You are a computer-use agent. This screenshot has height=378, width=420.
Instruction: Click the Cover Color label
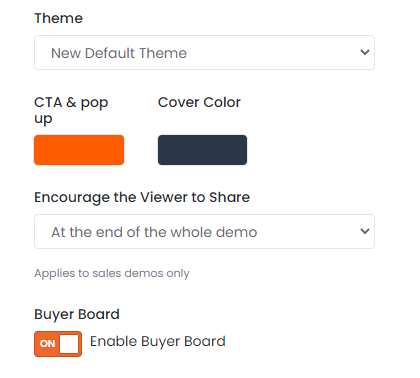click(x=199, y=102)
